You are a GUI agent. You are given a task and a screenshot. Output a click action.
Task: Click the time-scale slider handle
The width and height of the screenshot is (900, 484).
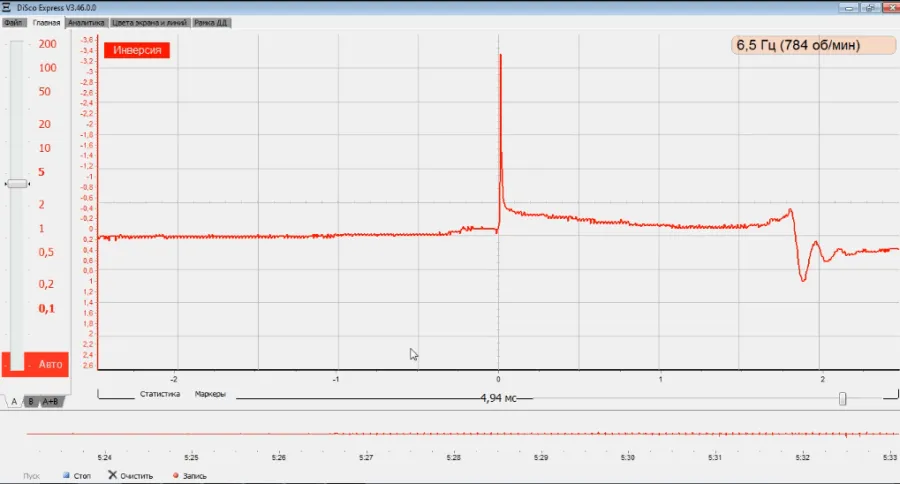click(x=842, y=398)
